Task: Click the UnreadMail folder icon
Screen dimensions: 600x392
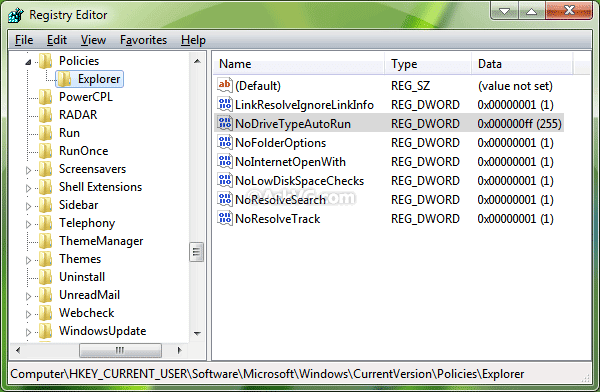Action: click(x=46, y=295)
